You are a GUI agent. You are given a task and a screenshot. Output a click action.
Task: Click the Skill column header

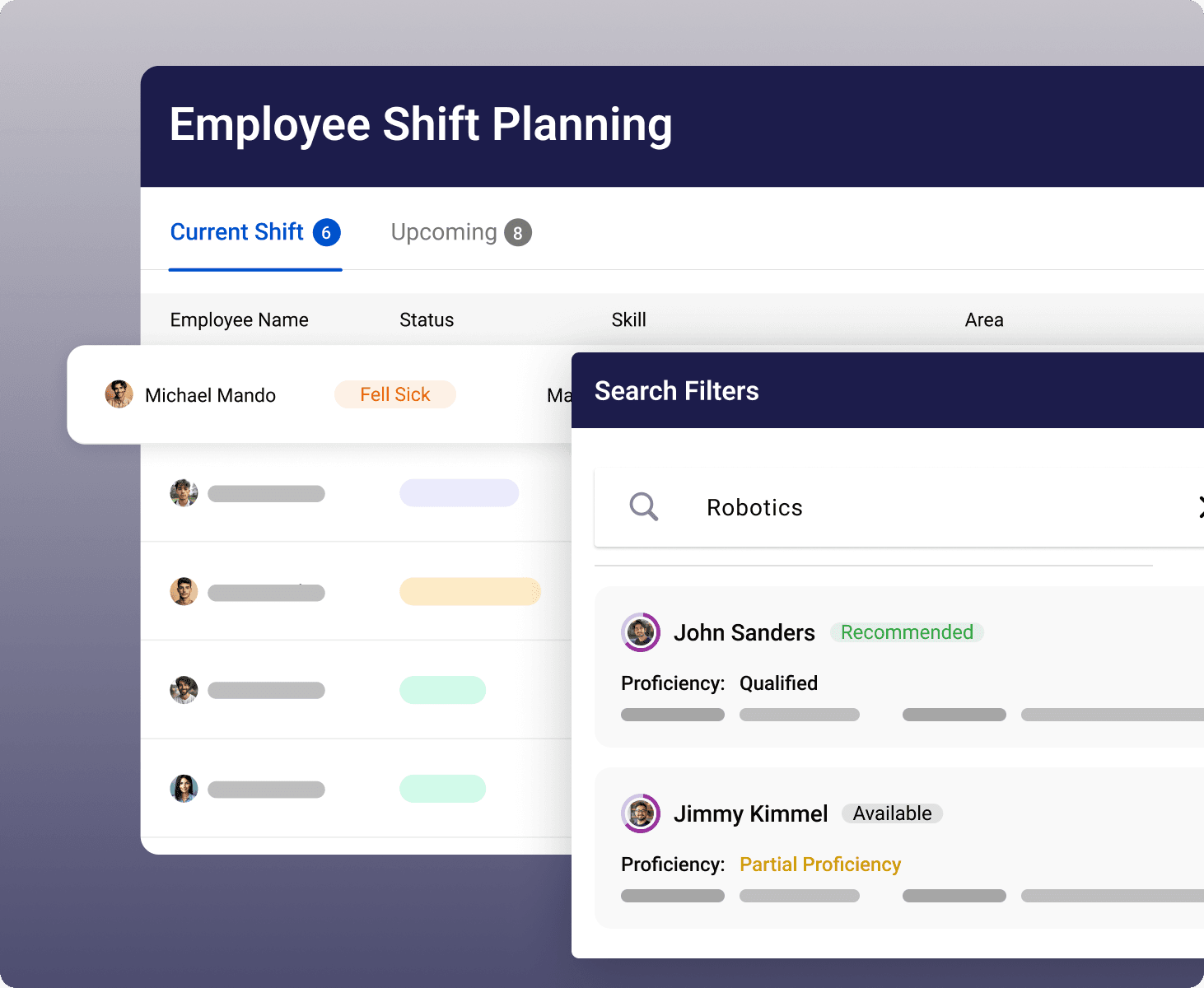[628, 319]
